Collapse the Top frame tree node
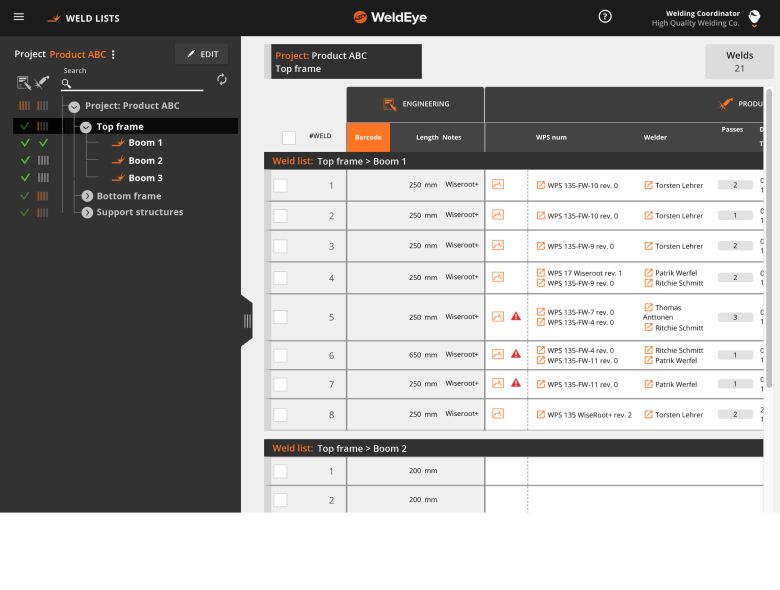The width and height of the screenshot is (780, 590). point(86,127)
